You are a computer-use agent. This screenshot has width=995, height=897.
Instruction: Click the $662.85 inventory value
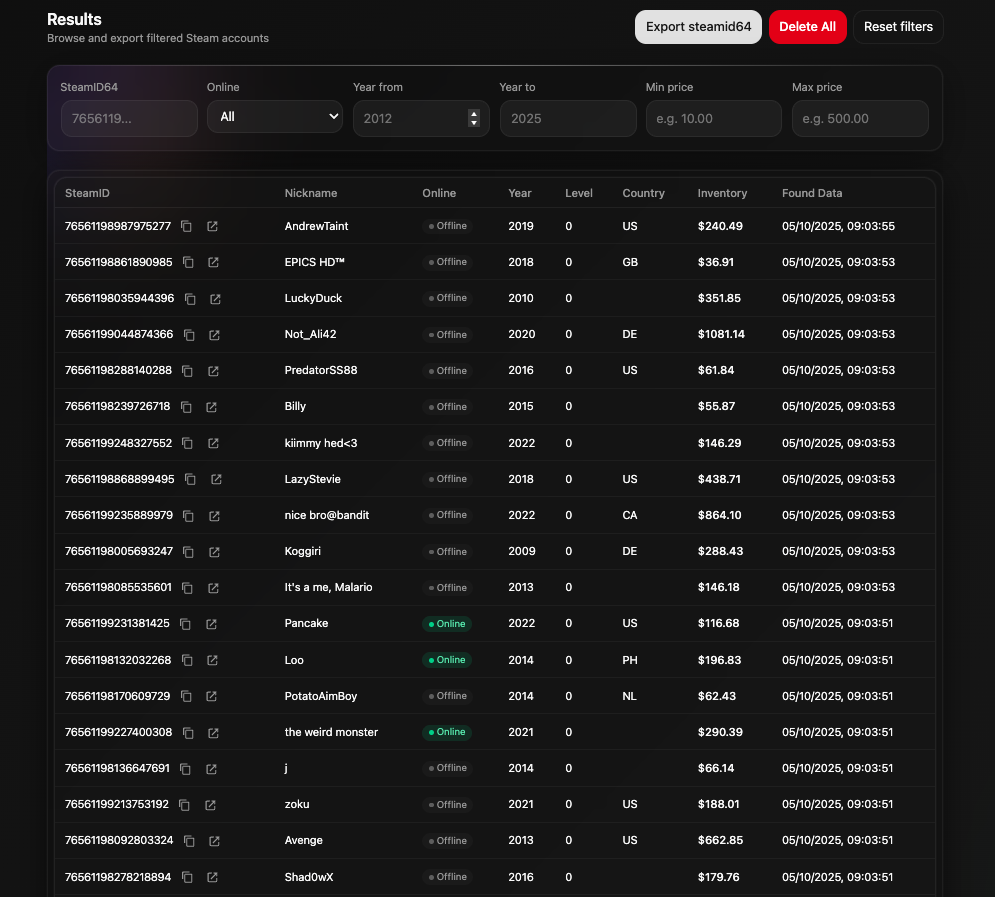point(720,841)
